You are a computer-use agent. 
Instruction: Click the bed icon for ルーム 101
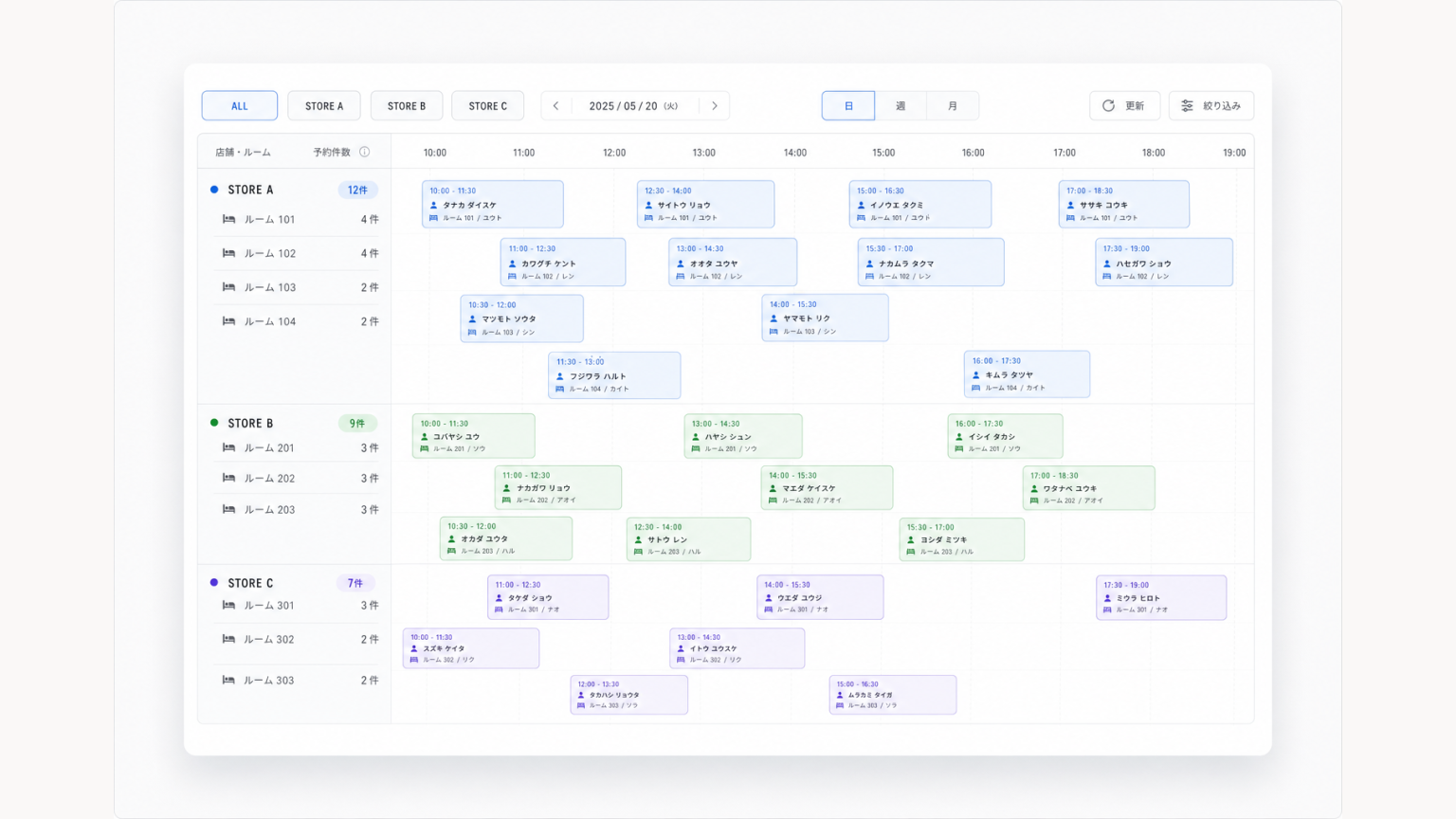[228, 219]
